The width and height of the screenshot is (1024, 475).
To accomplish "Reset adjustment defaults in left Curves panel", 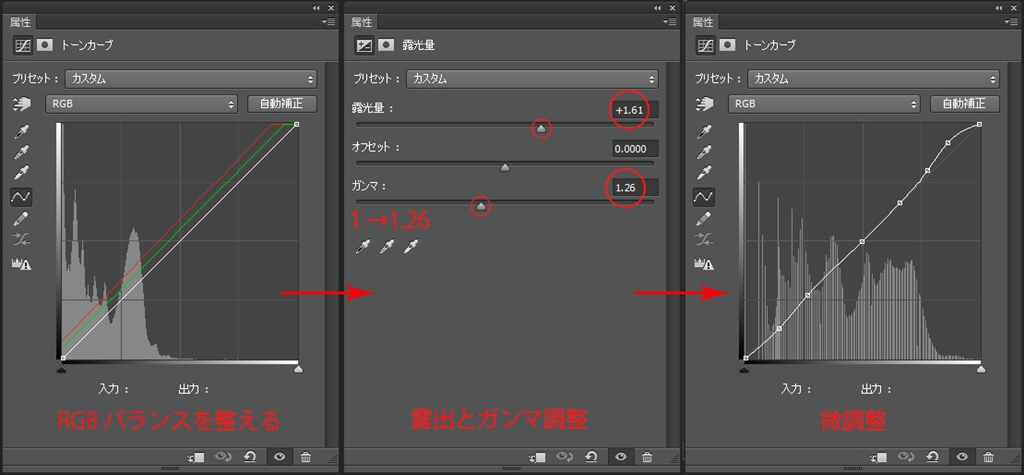I will [249, 457].
